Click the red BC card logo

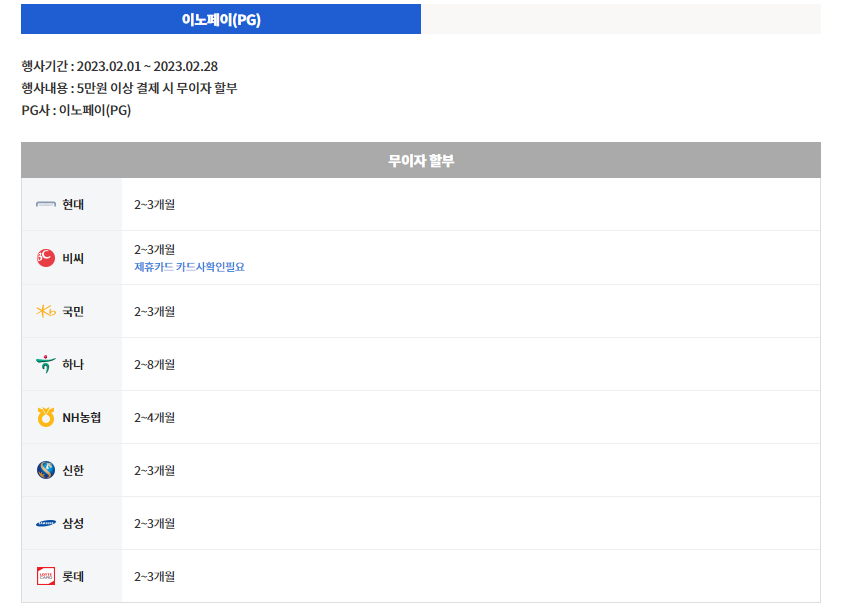46,258
